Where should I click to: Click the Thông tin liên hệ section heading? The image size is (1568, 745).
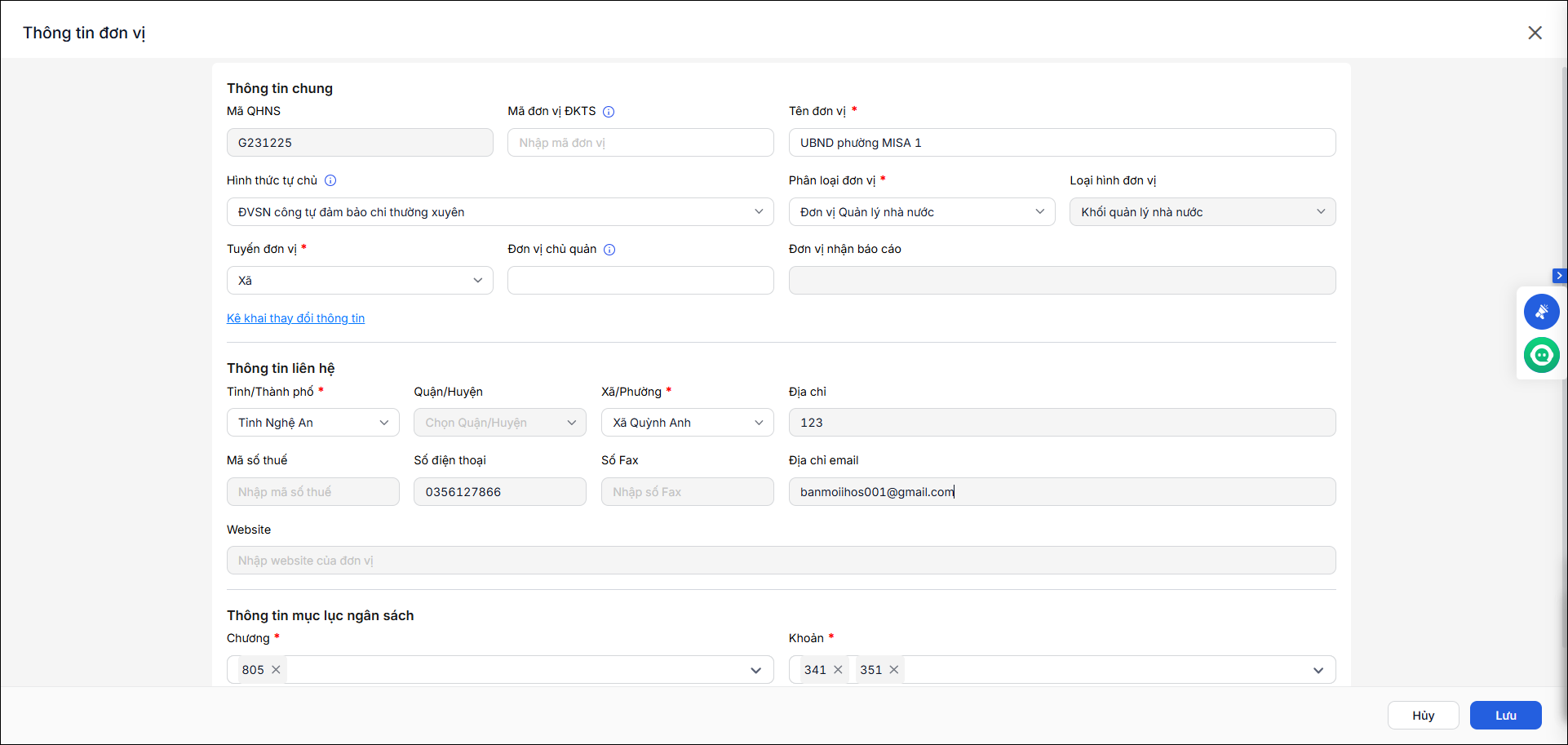click(x=281, y=368)
